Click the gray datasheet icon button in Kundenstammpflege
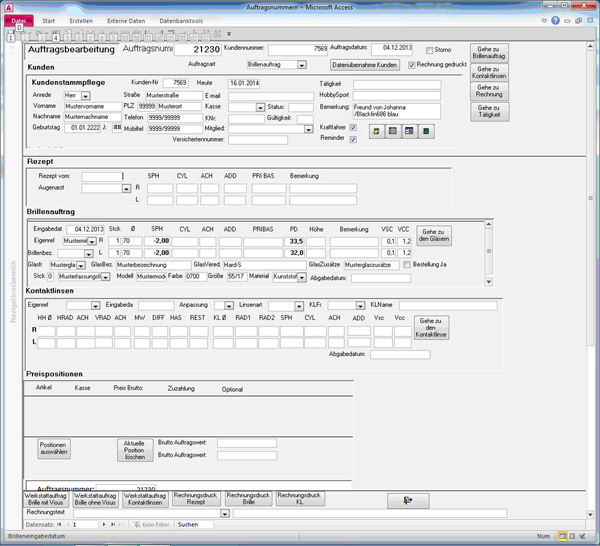Screen dimensions: 600x546 [x=393, y=131]
